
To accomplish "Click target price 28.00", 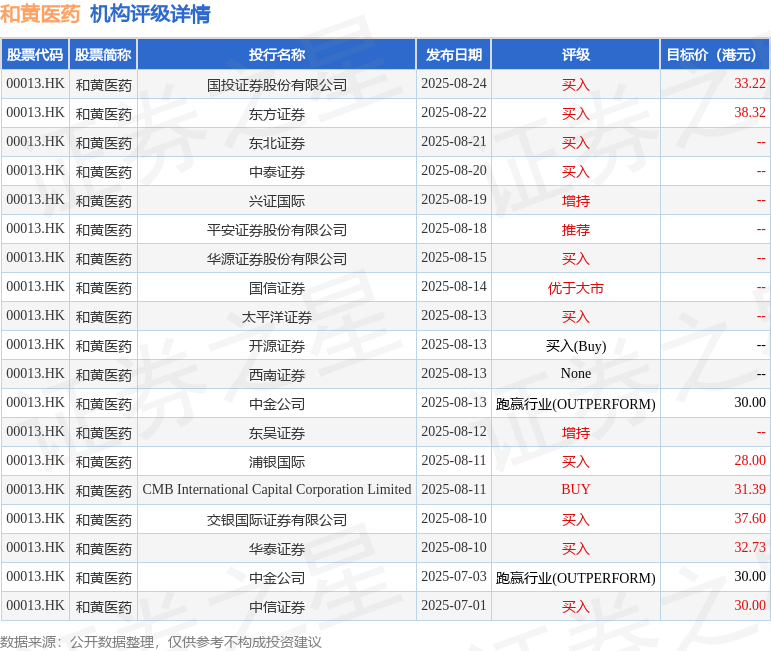I will (749, 461).
